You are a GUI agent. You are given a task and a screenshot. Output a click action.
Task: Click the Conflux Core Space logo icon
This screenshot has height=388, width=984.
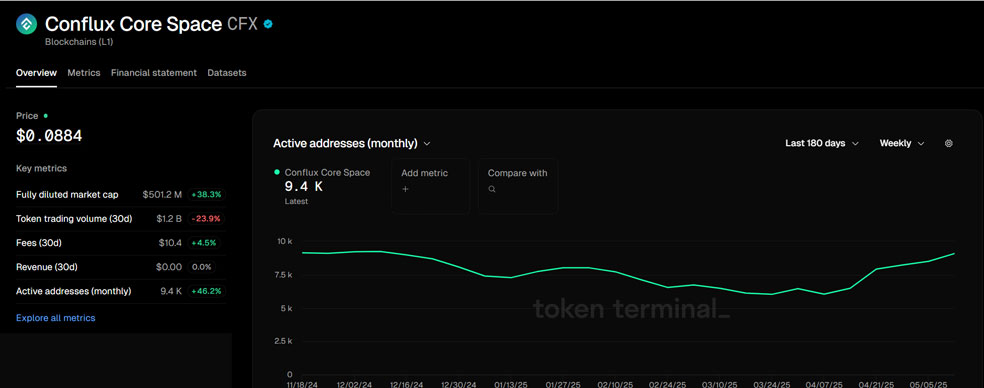click(26, 24)
